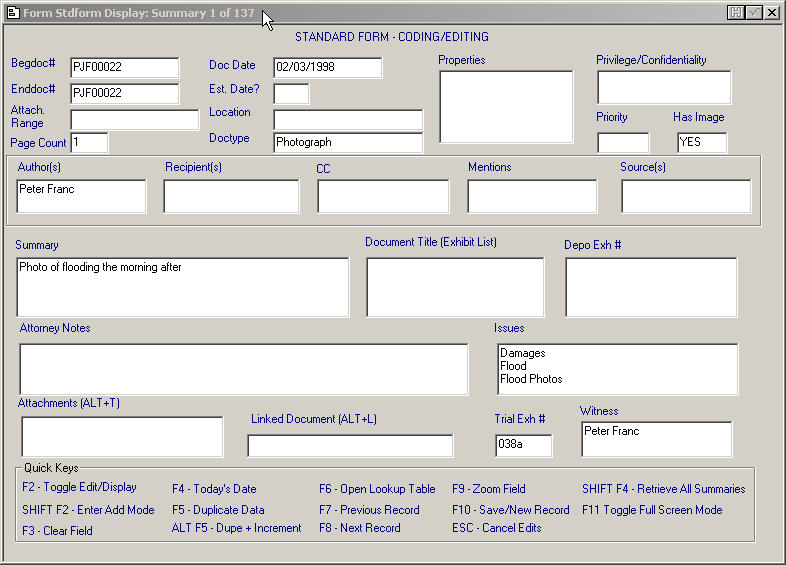Click F3 - Clear Field quick key
This screenshot has height=565, width=786.
coord(57,531)
